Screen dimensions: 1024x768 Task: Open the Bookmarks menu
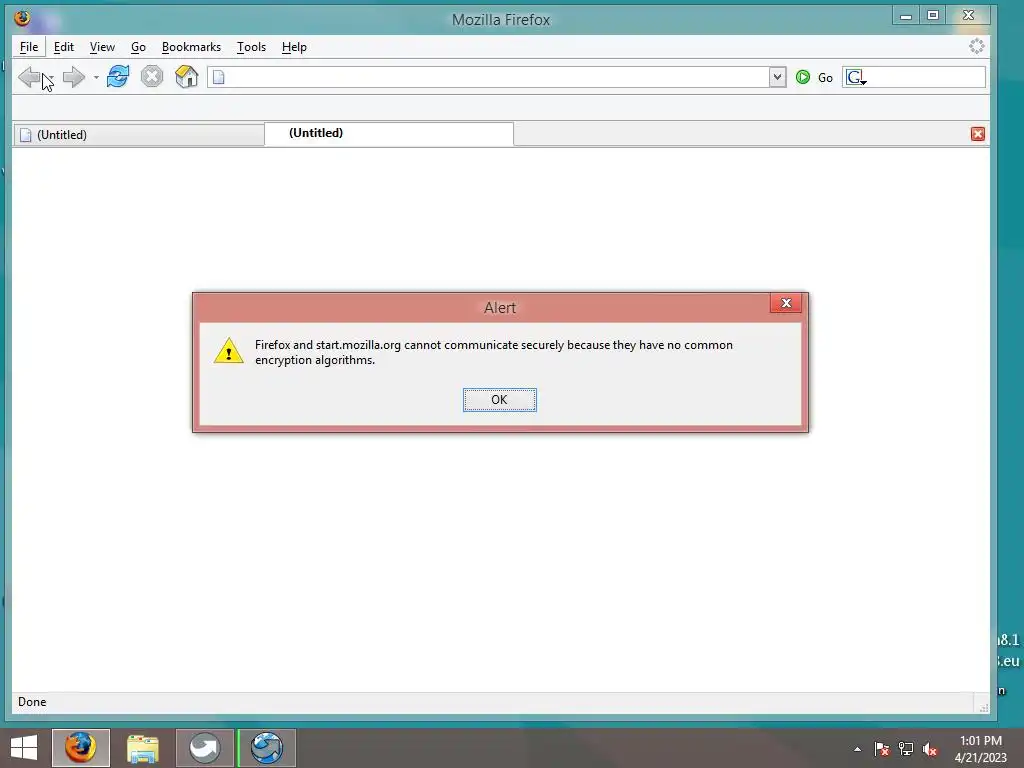point(191,47)
